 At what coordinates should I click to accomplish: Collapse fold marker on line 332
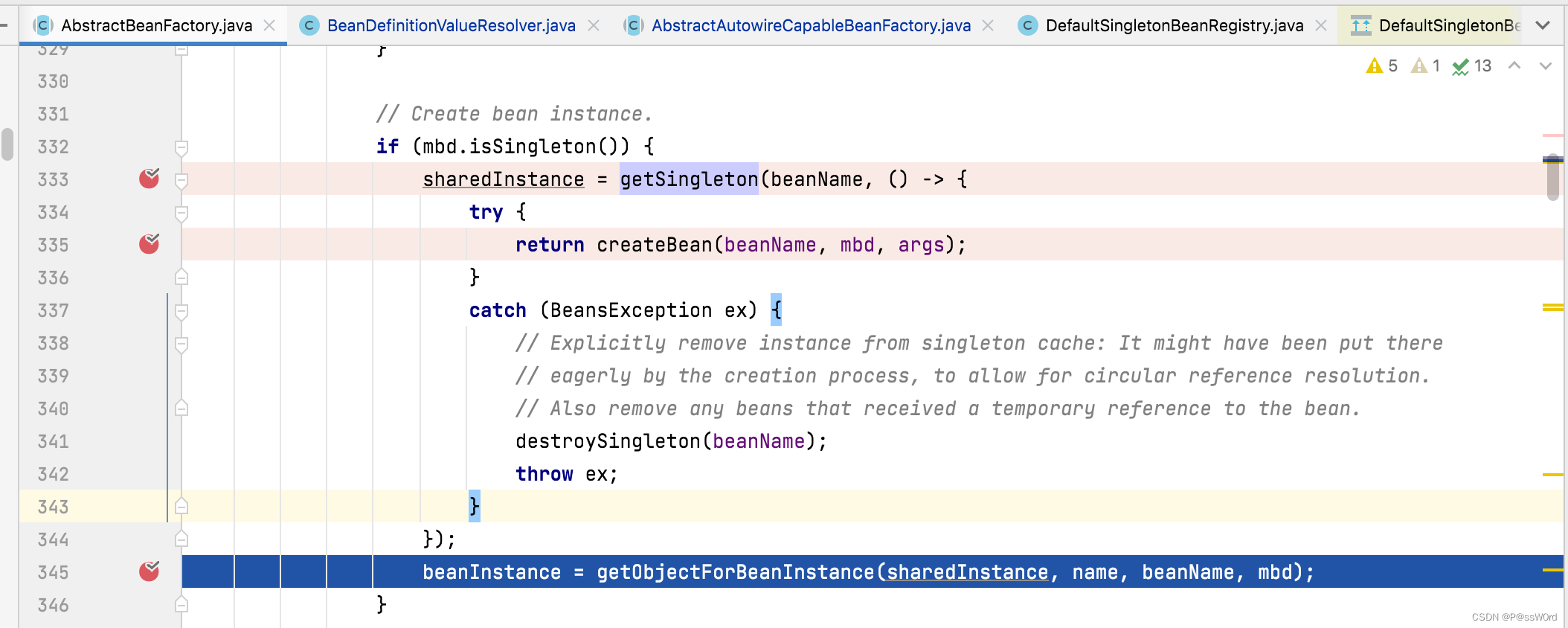click(x=181, y=147)
